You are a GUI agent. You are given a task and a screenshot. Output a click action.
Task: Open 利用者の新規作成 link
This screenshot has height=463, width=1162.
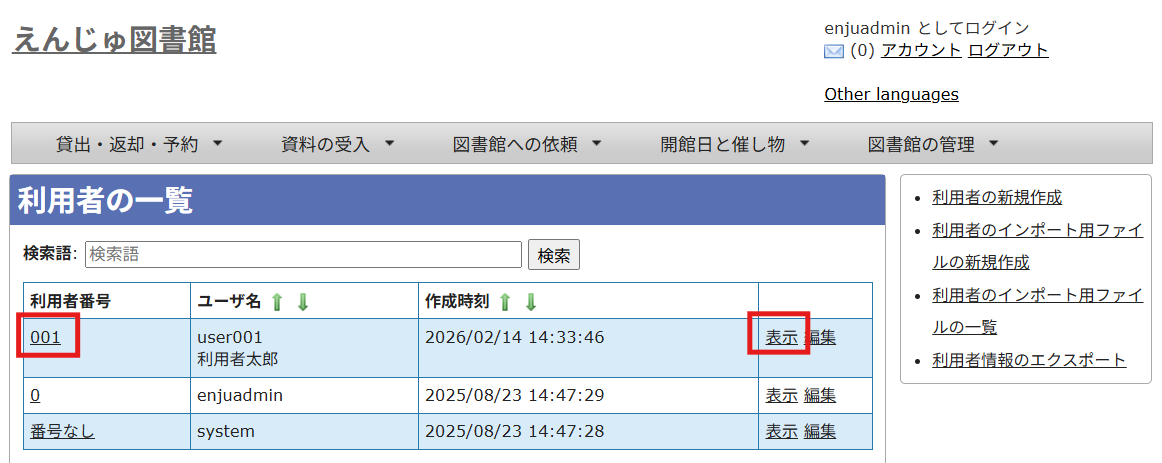tap(997, 197)
